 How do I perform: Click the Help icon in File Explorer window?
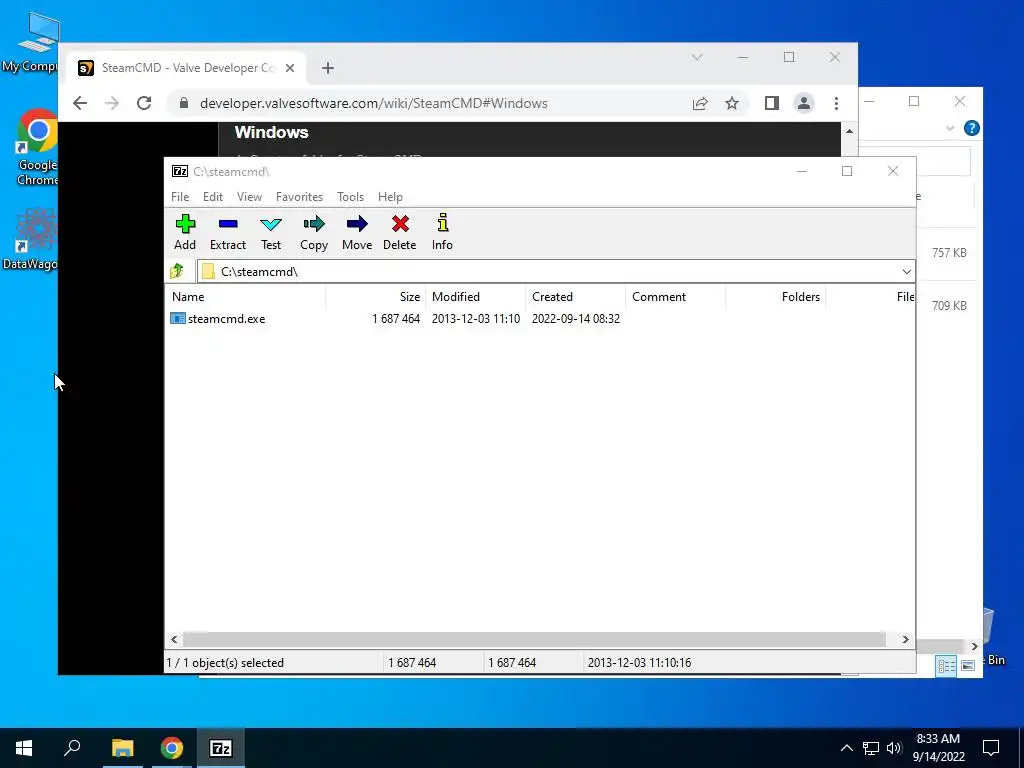click(972, 128)
